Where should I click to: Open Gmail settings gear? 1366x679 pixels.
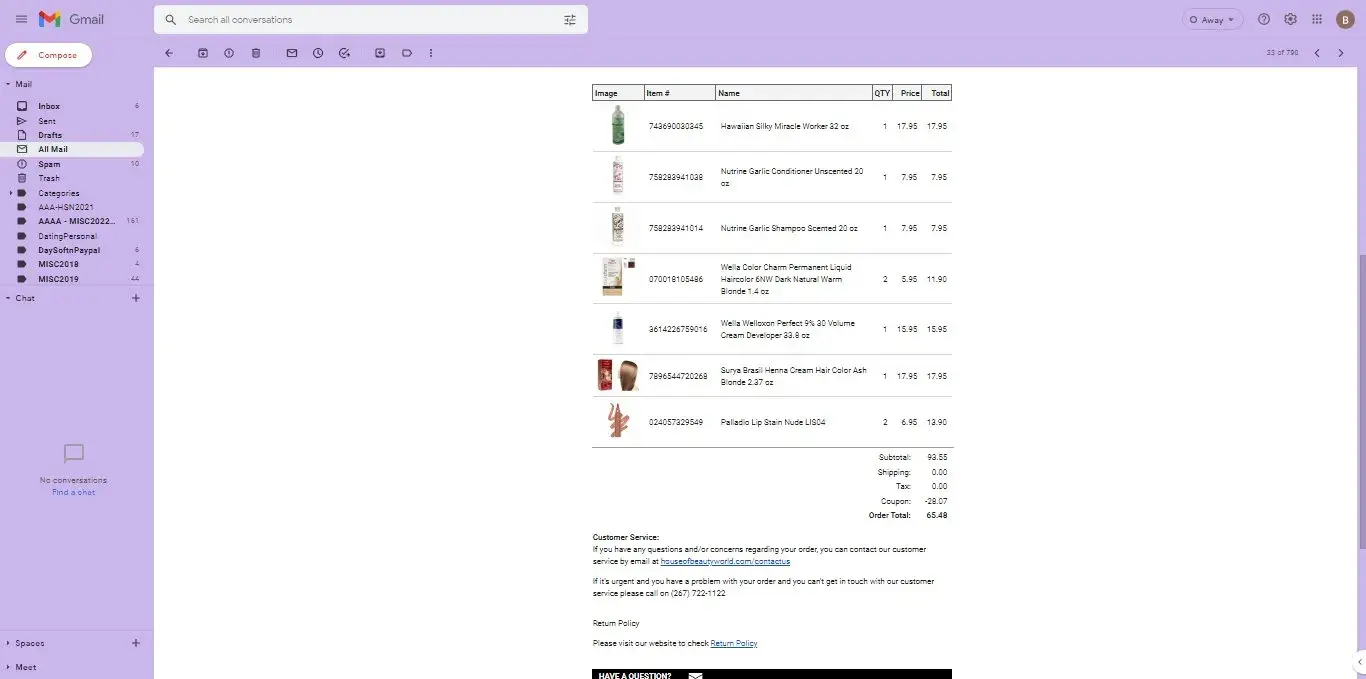pyautogui.click(x=1290, y=19)
